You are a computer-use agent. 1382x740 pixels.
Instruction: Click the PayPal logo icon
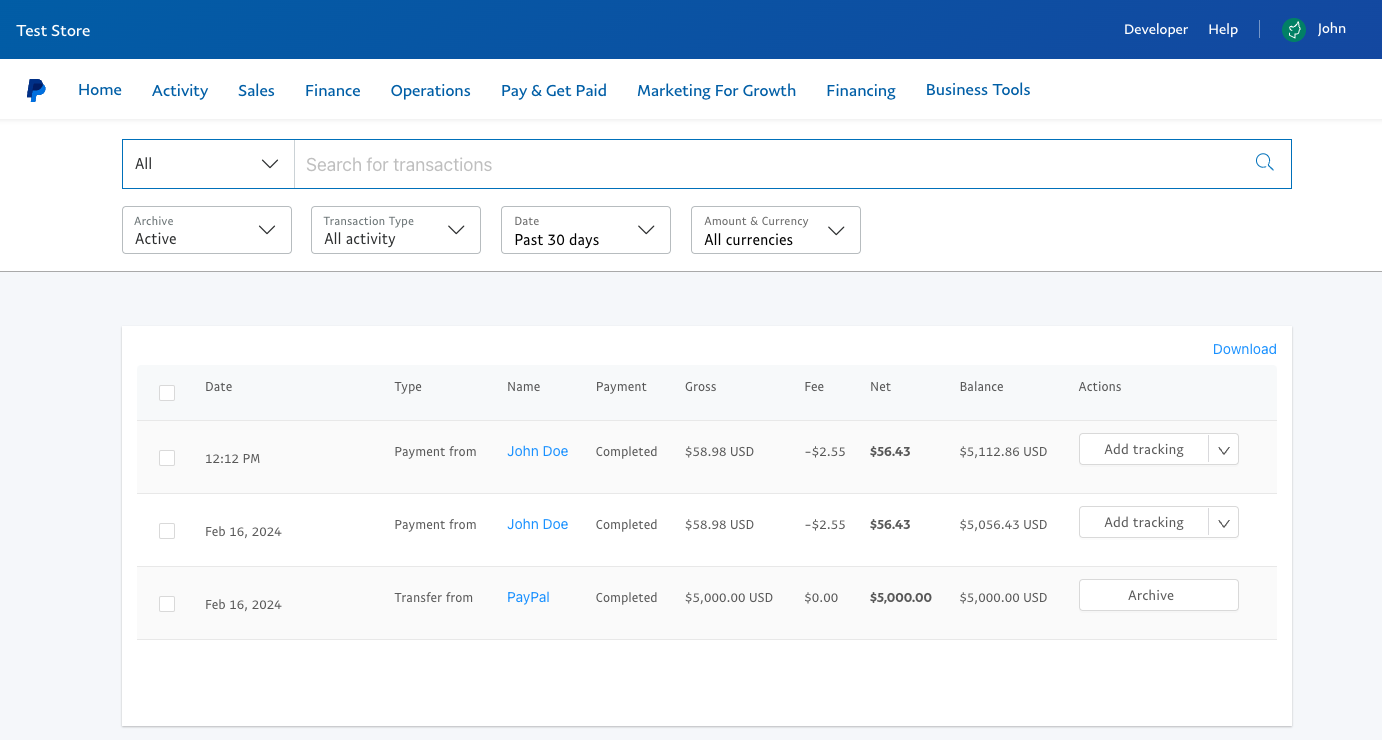(x=36, y=90)
